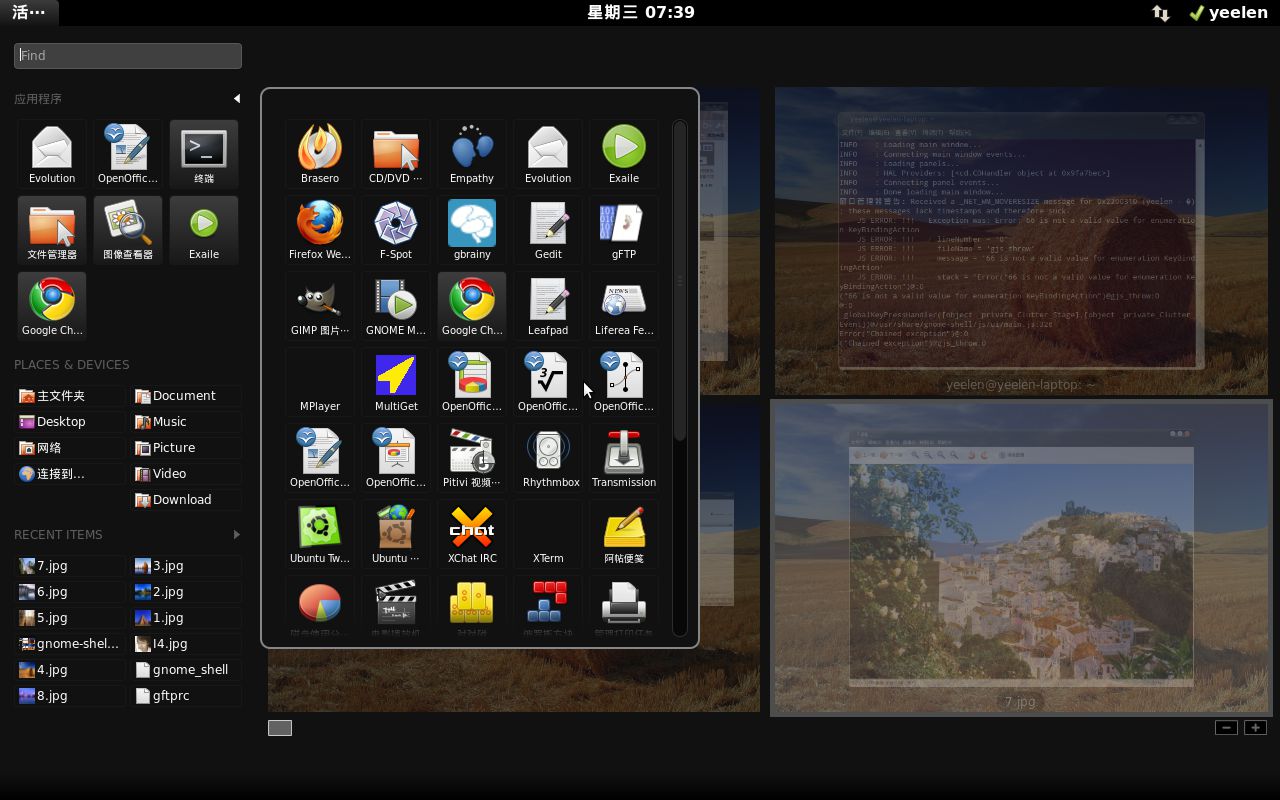Open recent item 6.jpg

pyautogui.click(x=70, y=591)
